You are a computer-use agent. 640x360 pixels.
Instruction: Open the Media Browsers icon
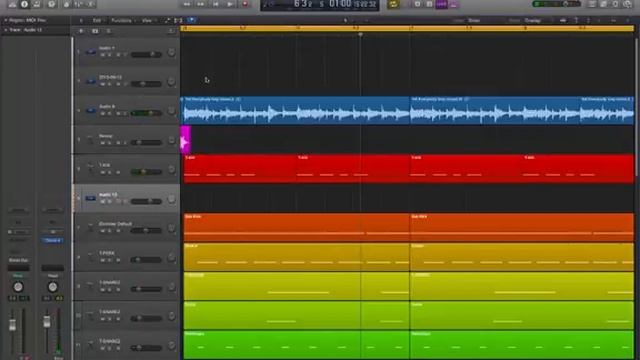(x=627, y=4)
